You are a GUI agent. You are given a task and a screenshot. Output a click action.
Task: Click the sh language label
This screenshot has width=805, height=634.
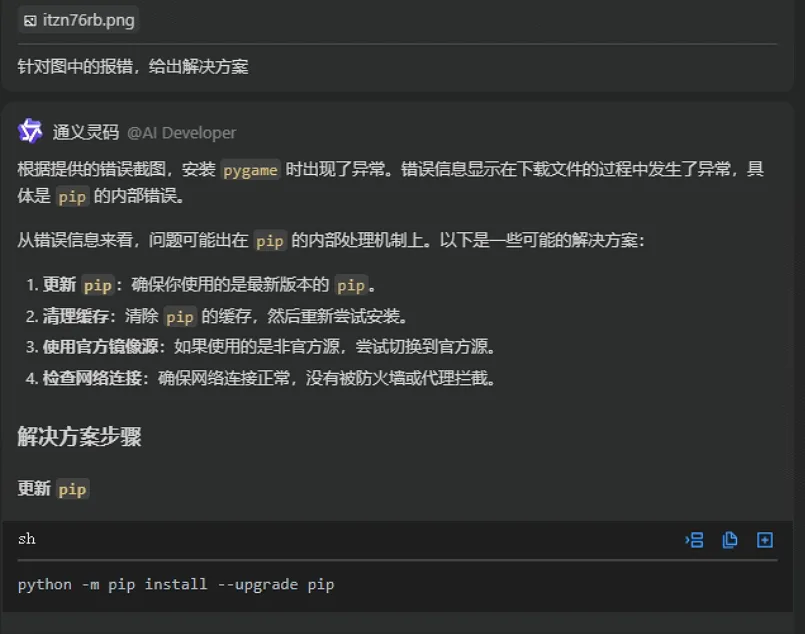point(27,539)
